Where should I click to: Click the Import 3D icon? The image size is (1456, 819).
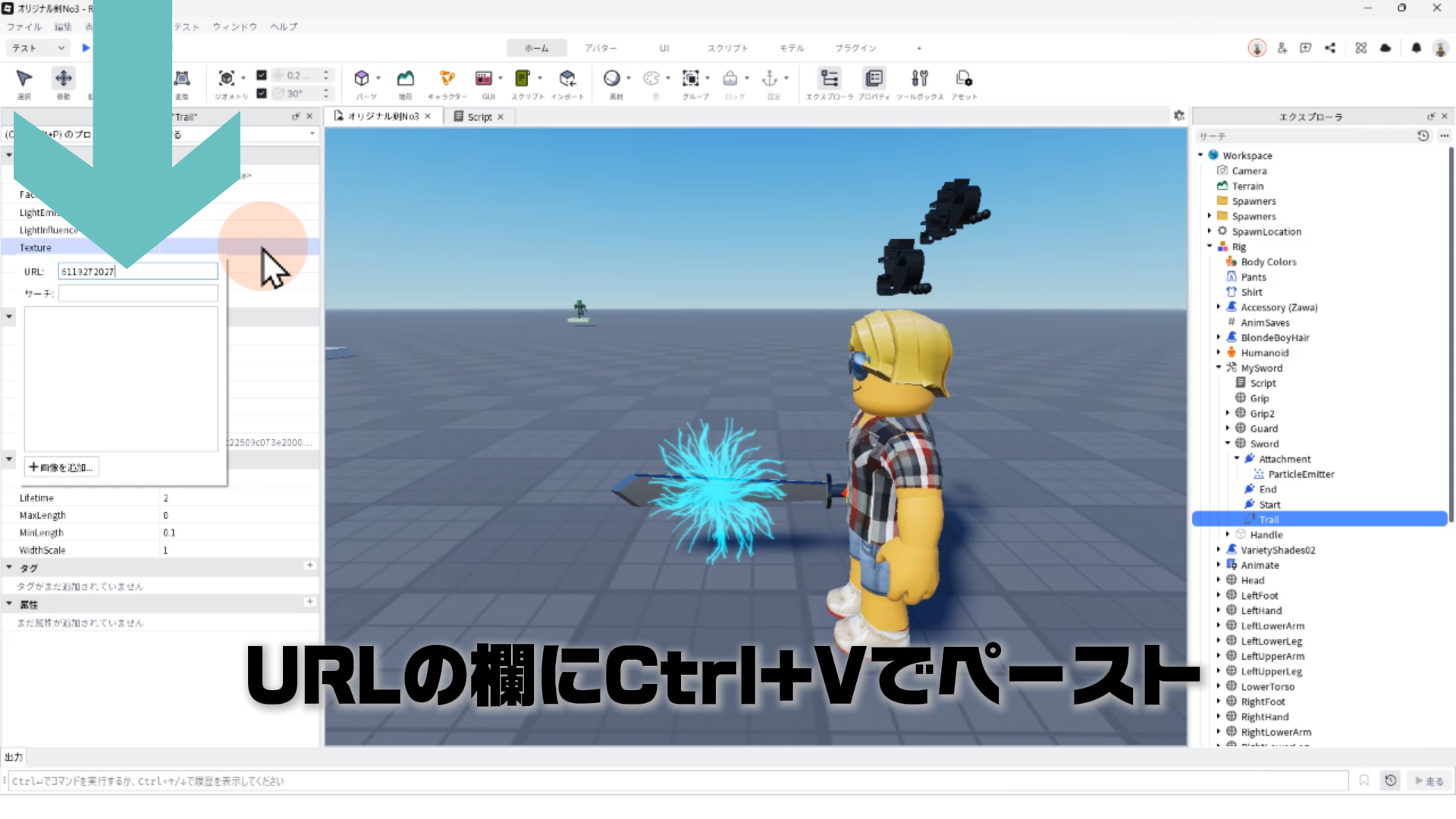click(567, 78)
